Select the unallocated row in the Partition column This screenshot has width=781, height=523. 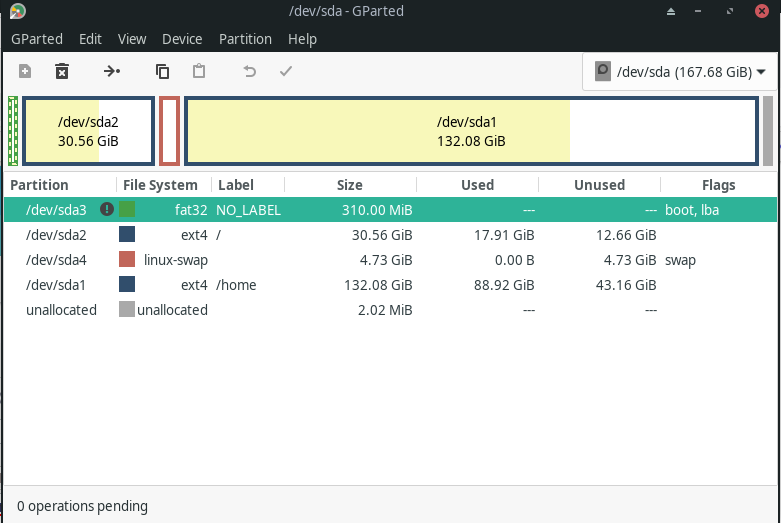pos(61,310)
